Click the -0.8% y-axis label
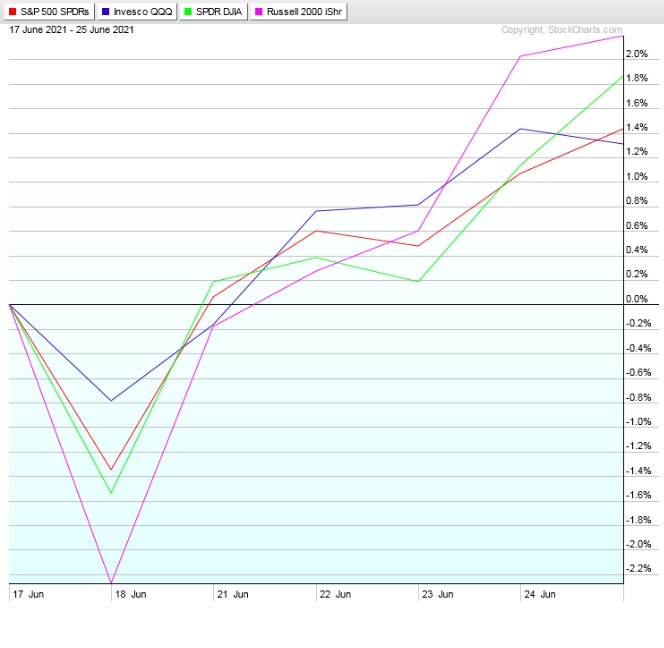The height and width of the screenshot is (648, 664). click(639, 397)
